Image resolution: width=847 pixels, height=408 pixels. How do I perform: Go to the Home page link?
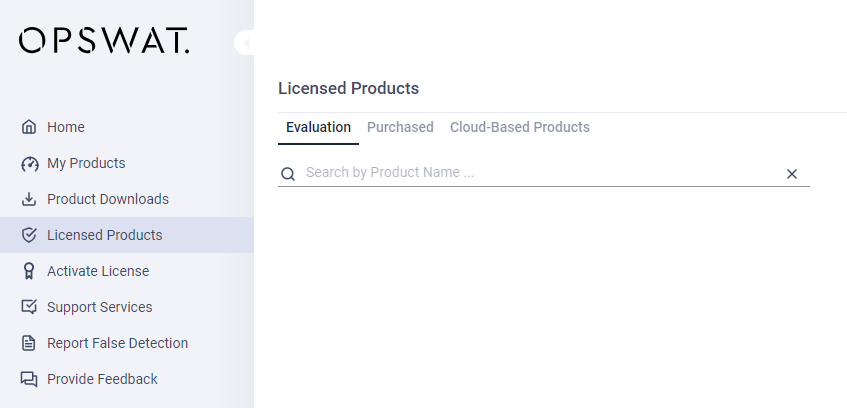[x=66, y=127]
